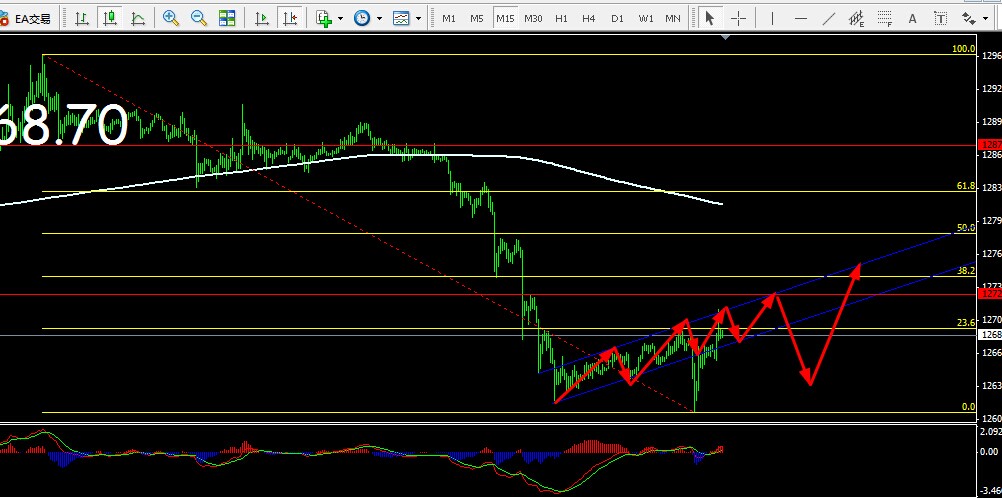
Task: Zoom out the chart with magnifier minus
Action: [x=199, y=19]
